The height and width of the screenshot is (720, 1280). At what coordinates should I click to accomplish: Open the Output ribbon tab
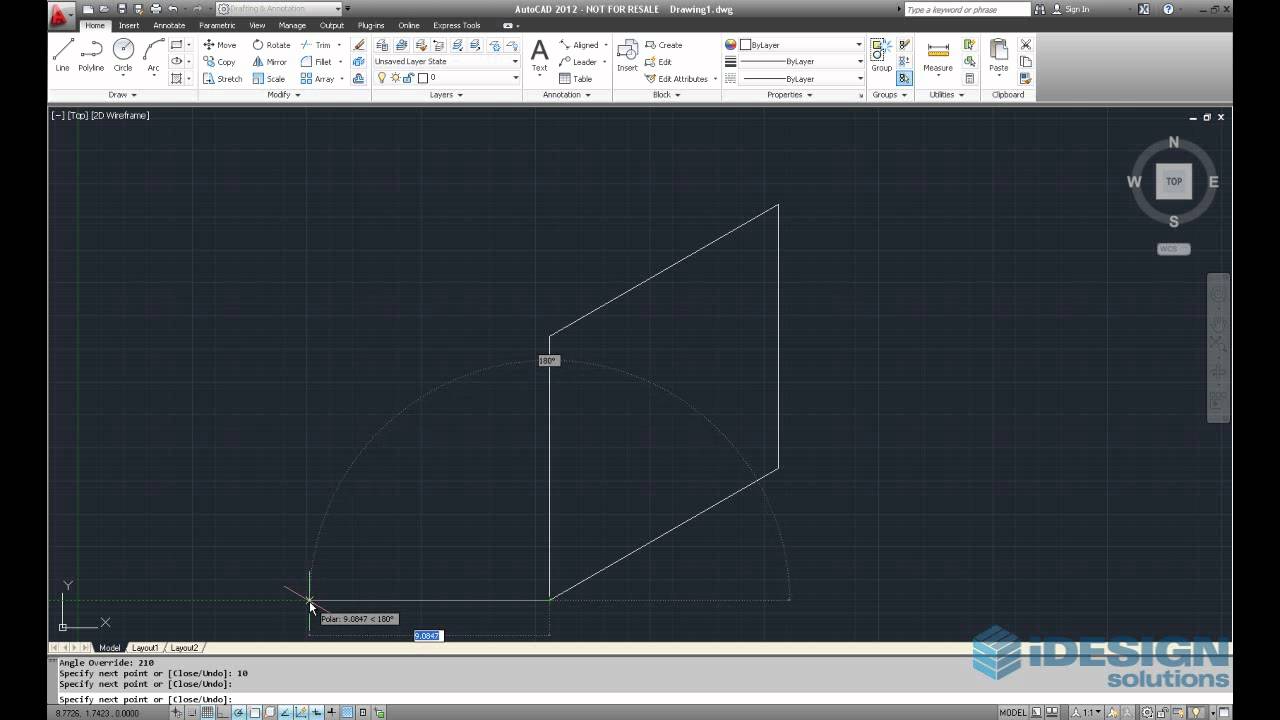(332, 25)
